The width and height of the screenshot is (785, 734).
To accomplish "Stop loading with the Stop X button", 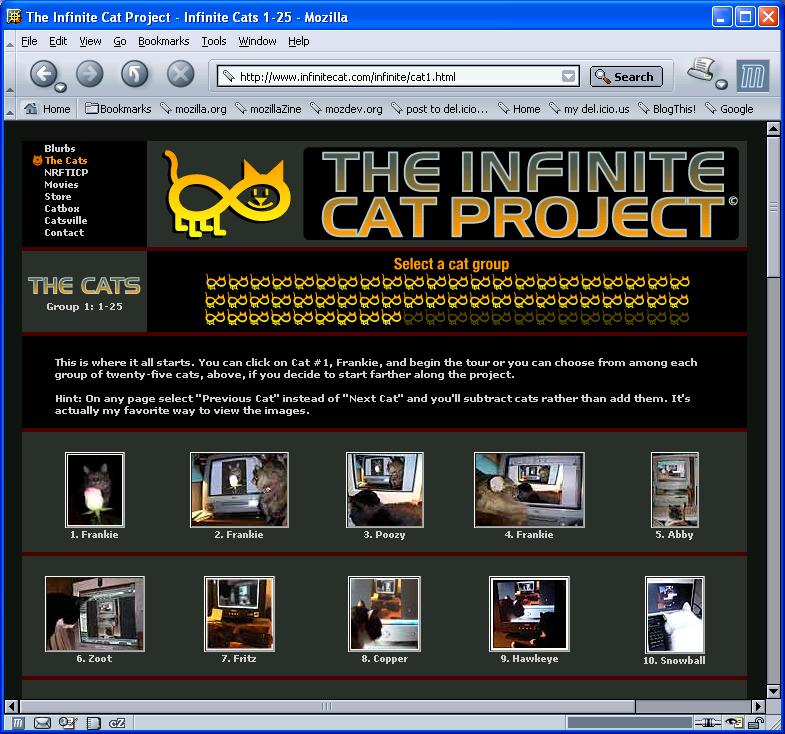I will click(x=180, y=74).
